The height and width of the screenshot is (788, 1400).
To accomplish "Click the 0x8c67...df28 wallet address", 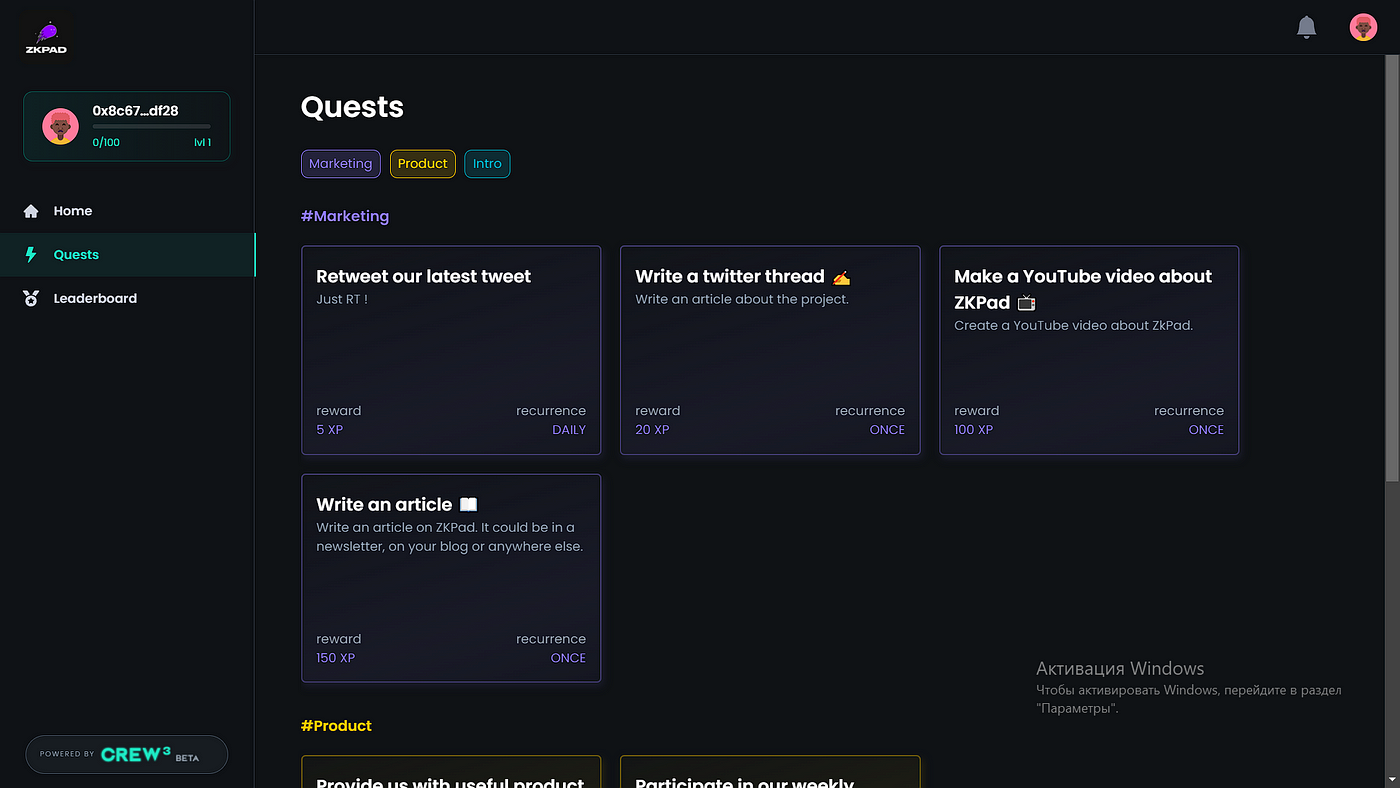I will pyautogui.click(x=135, y=111).
